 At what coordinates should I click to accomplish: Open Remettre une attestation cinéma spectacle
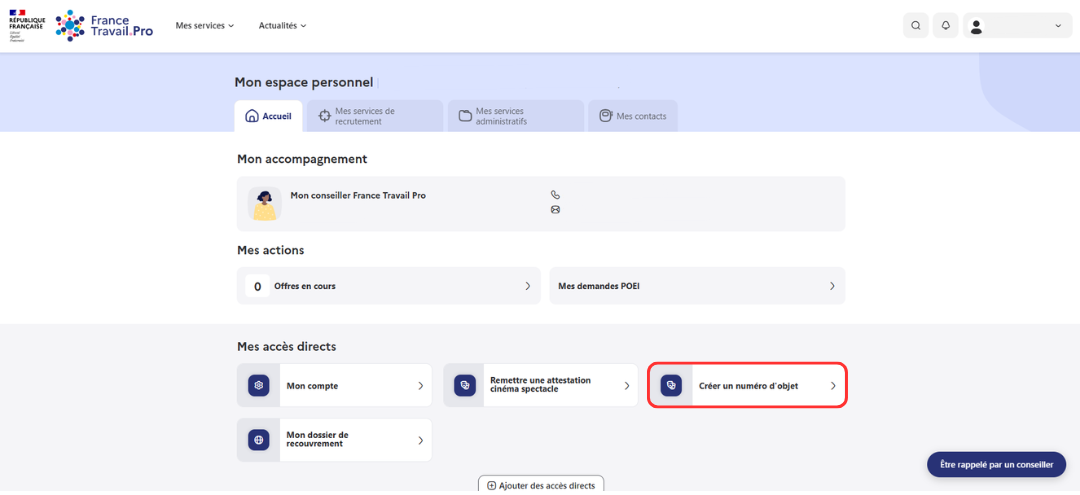[541, 386]
